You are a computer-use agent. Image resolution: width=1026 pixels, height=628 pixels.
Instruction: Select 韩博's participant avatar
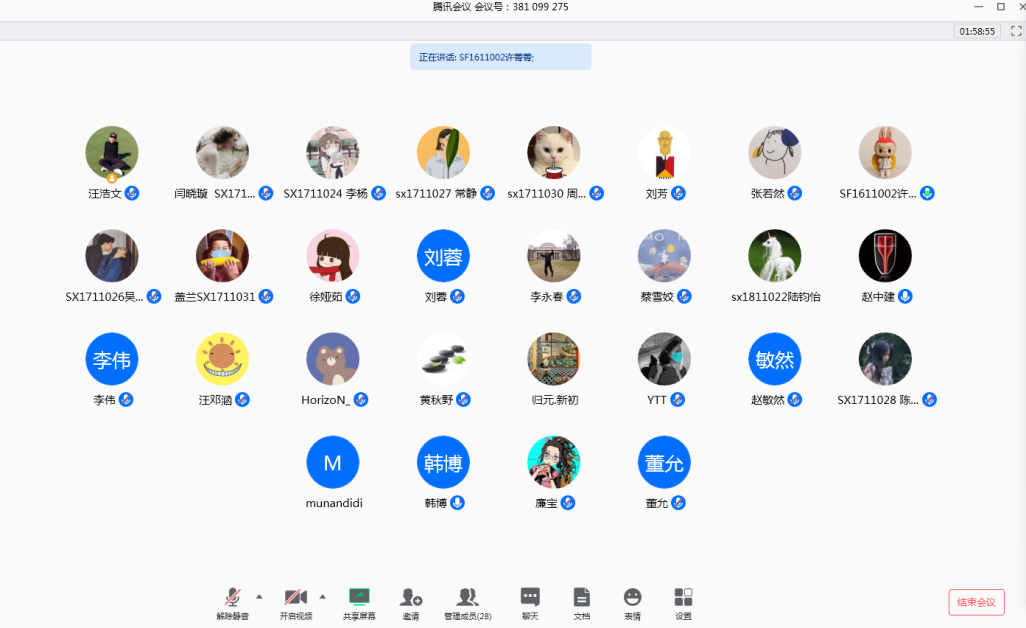443,462
